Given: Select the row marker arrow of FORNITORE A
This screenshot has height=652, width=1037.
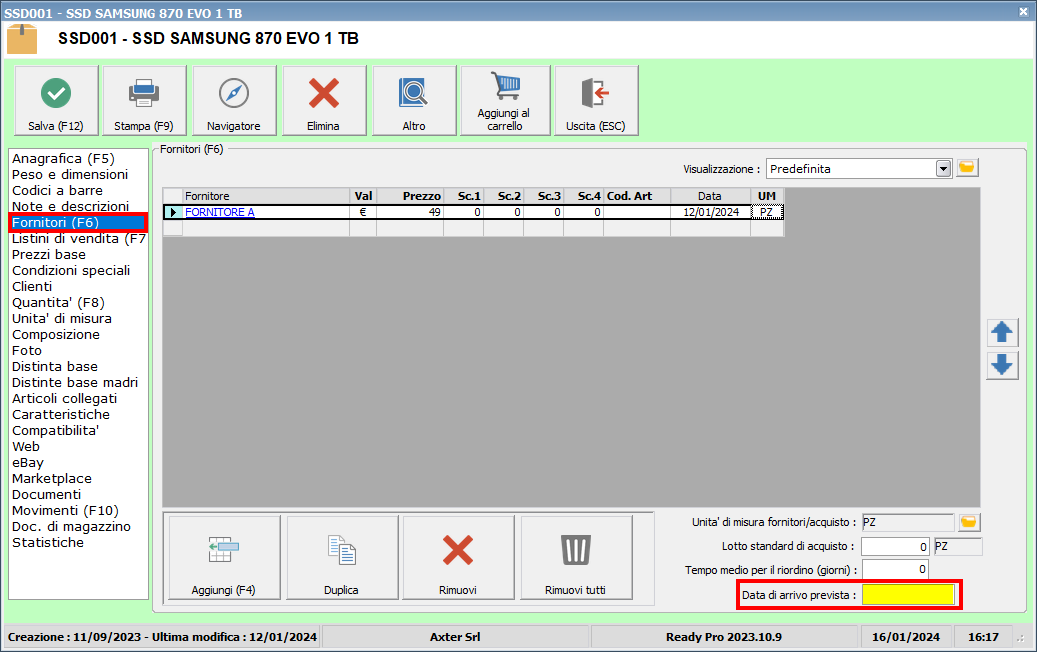Looking at the screenshot, I should point(173,212).
